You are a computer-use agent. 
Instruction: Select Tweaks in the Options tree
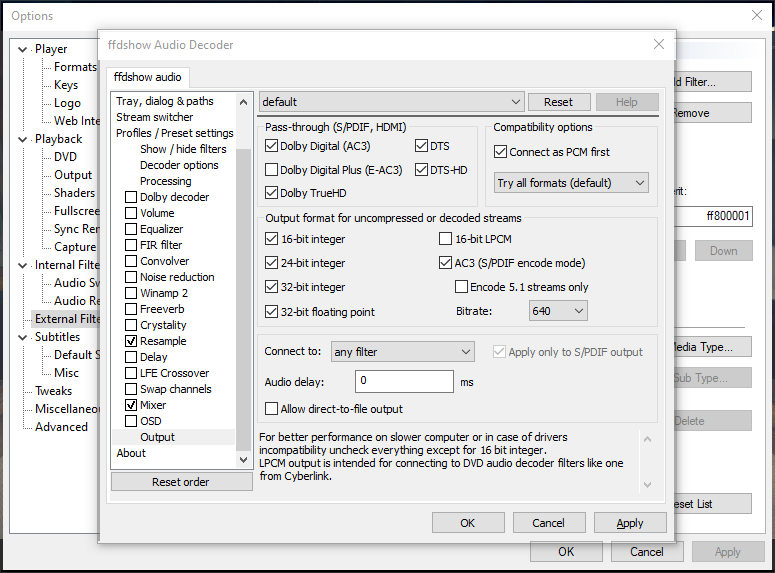point(53,391)
